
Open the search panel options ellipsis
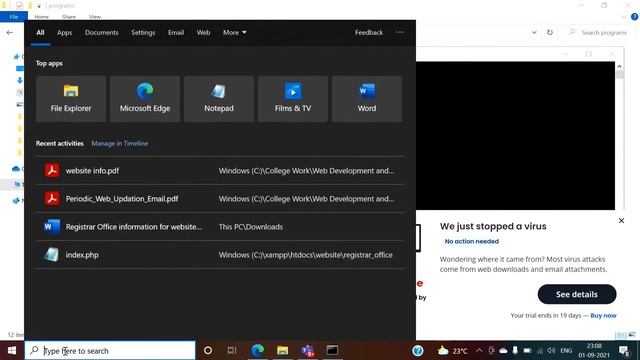(x=400, y=32)
